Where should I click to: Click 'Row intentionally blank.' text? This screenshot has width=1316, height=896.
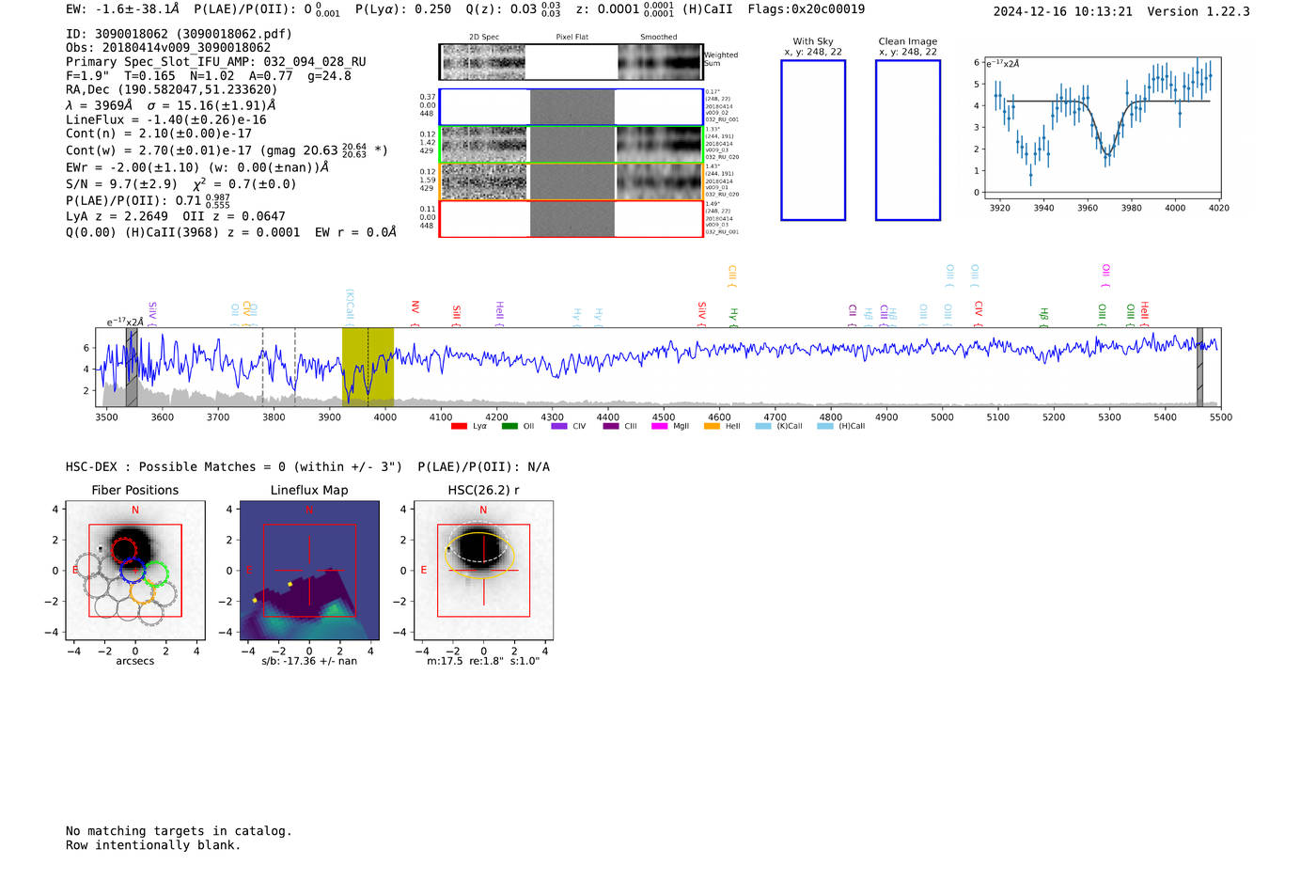click(x=153, y=845)
